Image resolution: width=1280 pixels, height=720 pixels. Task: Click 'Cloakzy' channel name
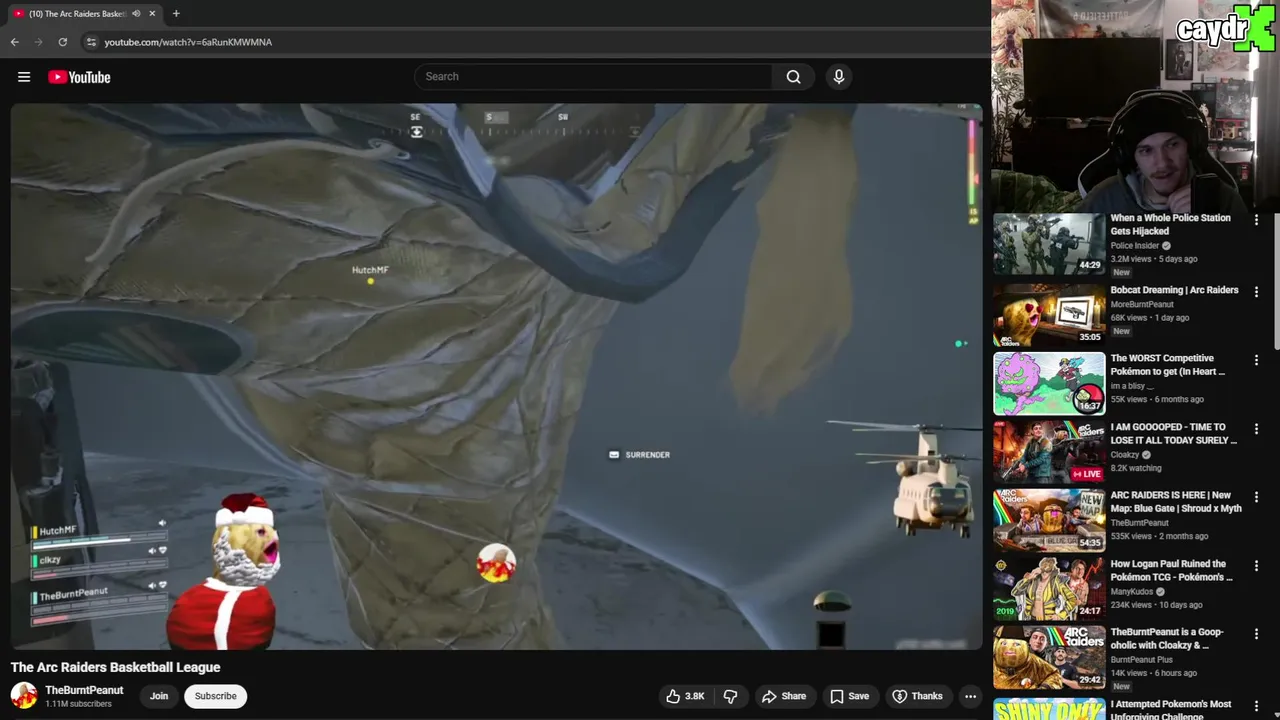(1126, 454)
